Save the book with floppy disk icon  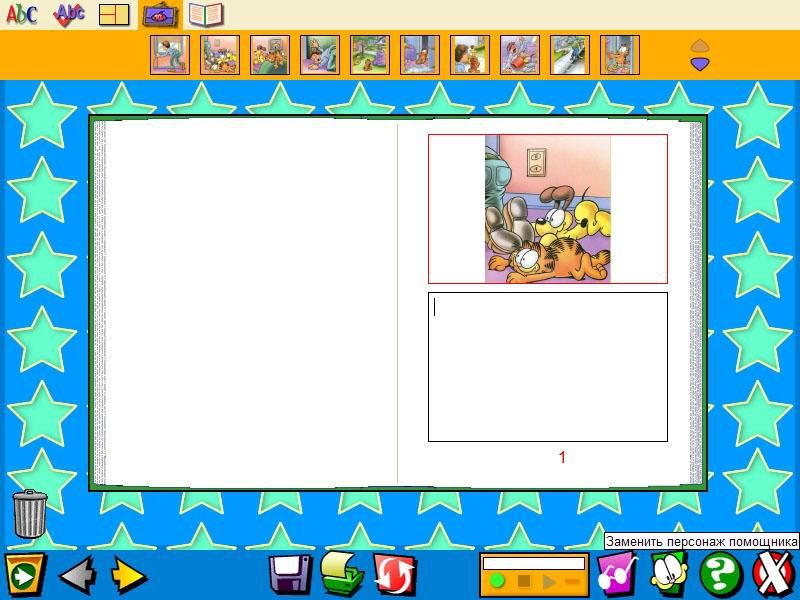tap(289, 575)
